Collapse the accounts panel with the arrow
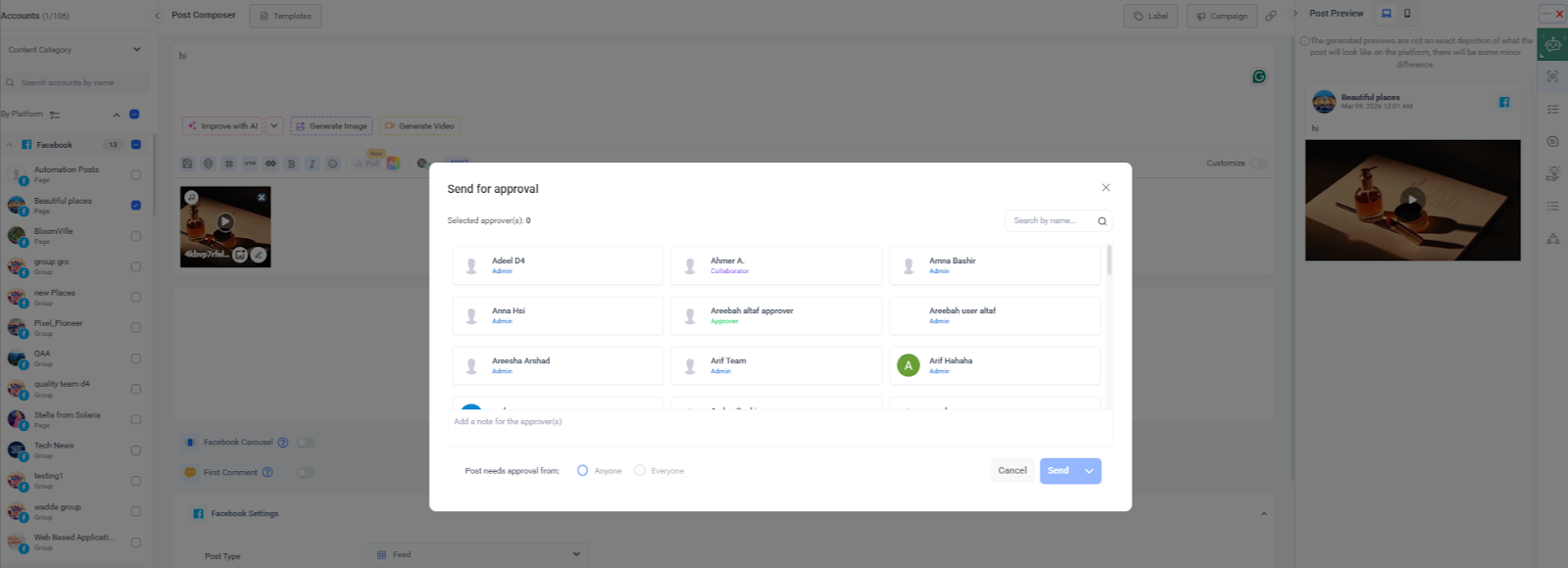The image size is (1568, 568). pos(157,16)
